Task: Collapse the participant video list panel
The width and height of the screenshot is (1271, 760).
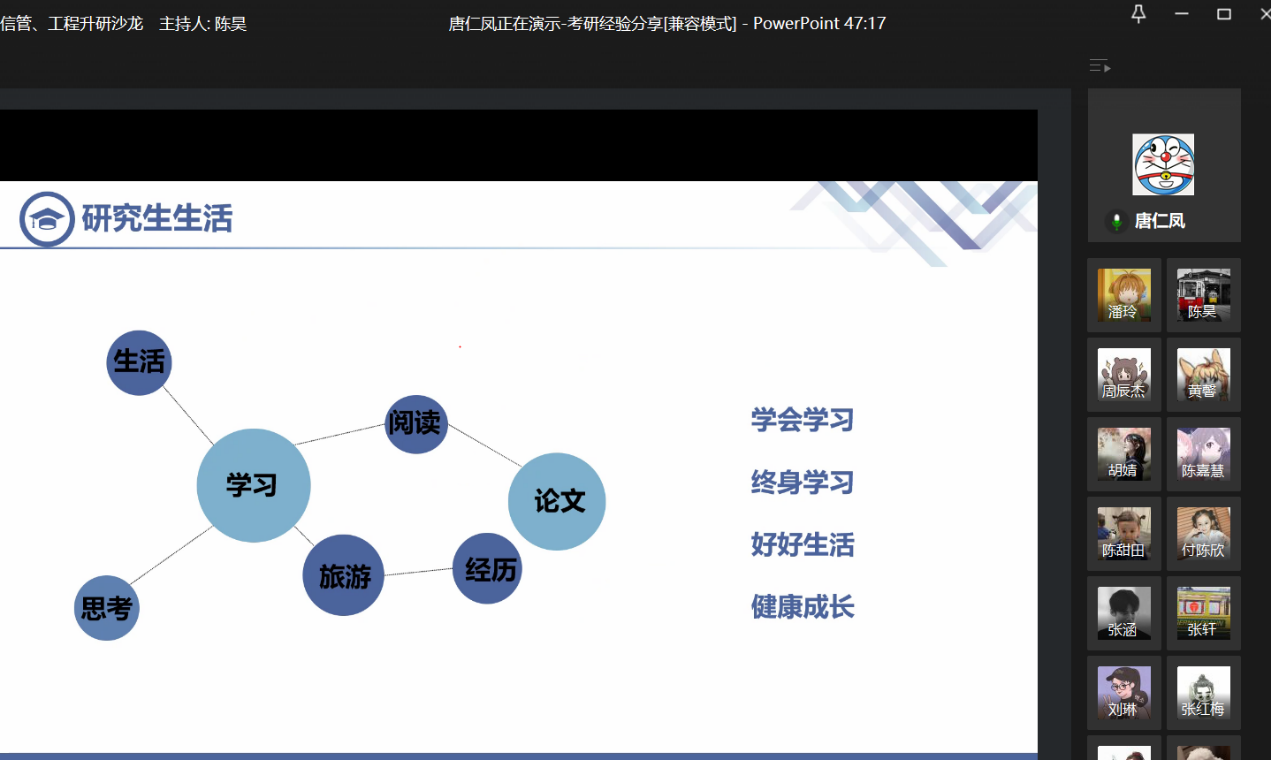Action: (x=1099, y=66)
